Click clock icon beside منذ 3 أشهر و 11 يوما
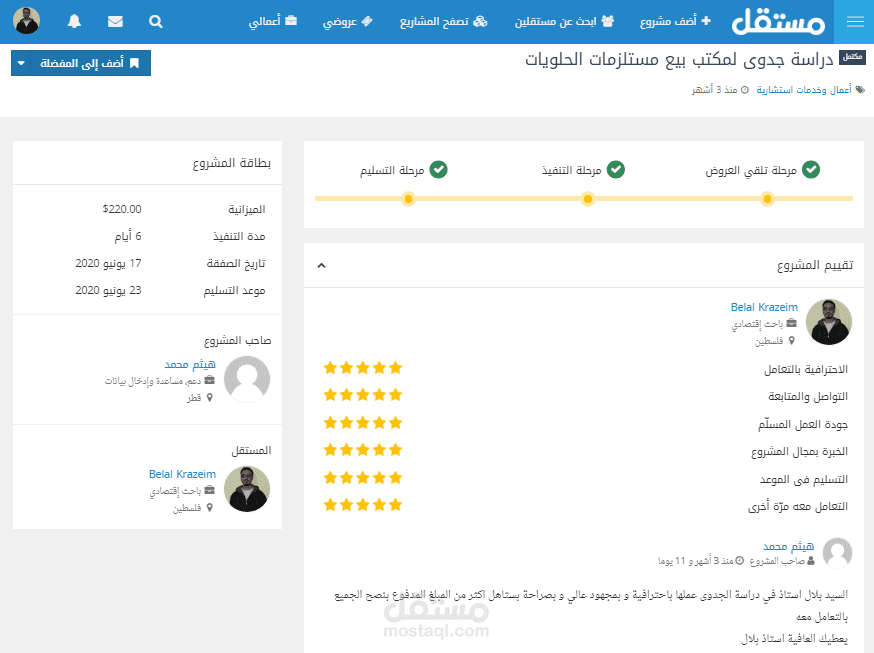This screenshot has height=653, width=874. click(x=739, y=561)
